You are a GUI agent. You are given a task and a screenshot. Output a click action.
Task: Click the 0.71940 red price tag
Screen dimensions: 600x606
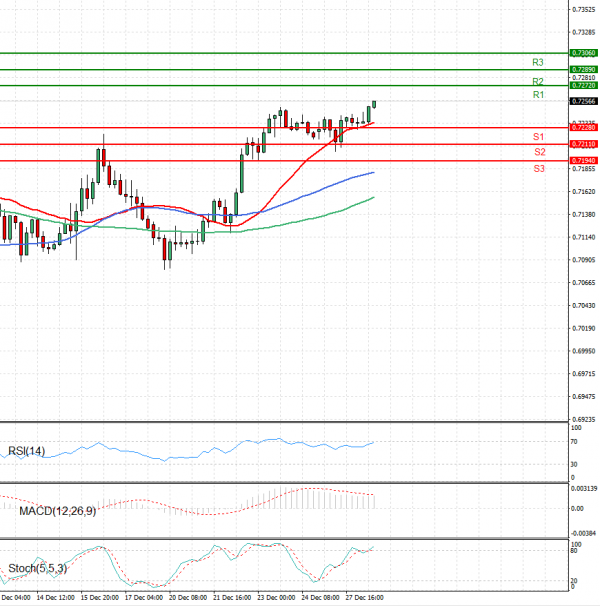(583, 160)
